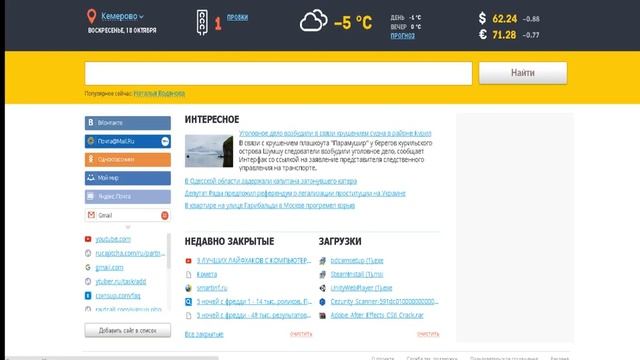640x360 pixels.
Task: Open the news thumbnail of ship at sea
Action: coord(209,151)
